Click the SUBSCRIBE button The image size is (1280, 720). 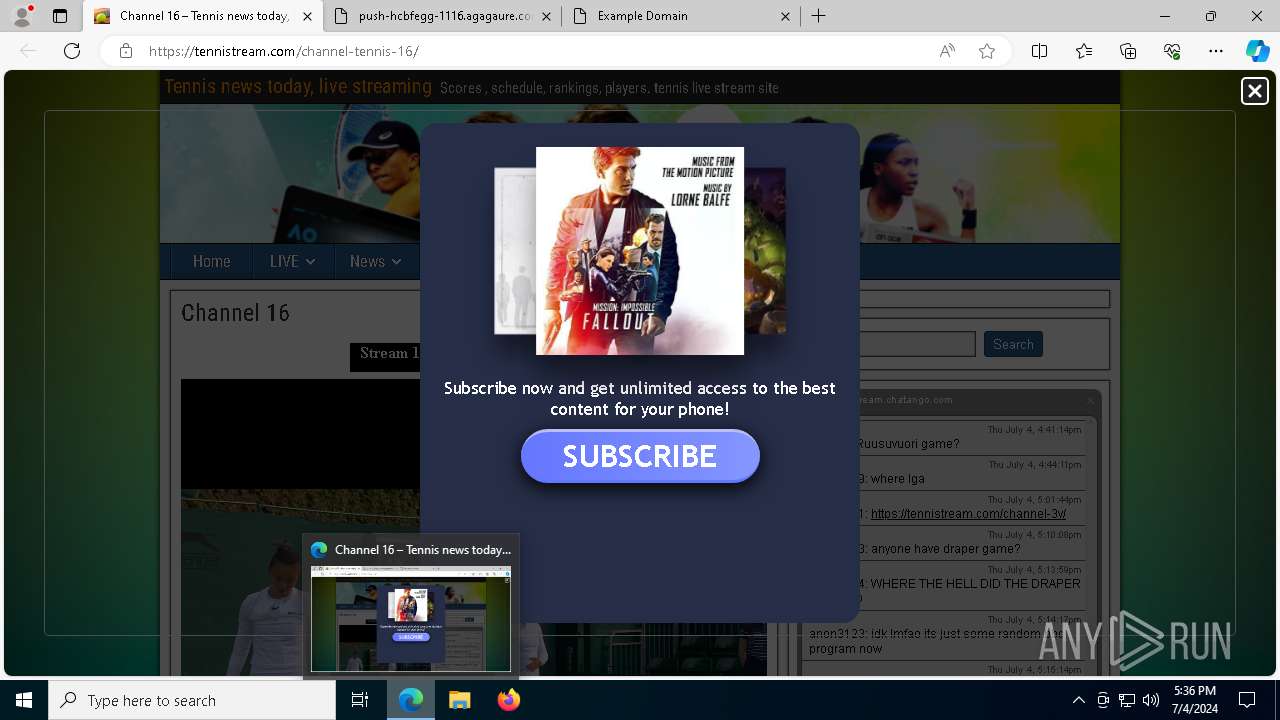pos(640,456)
